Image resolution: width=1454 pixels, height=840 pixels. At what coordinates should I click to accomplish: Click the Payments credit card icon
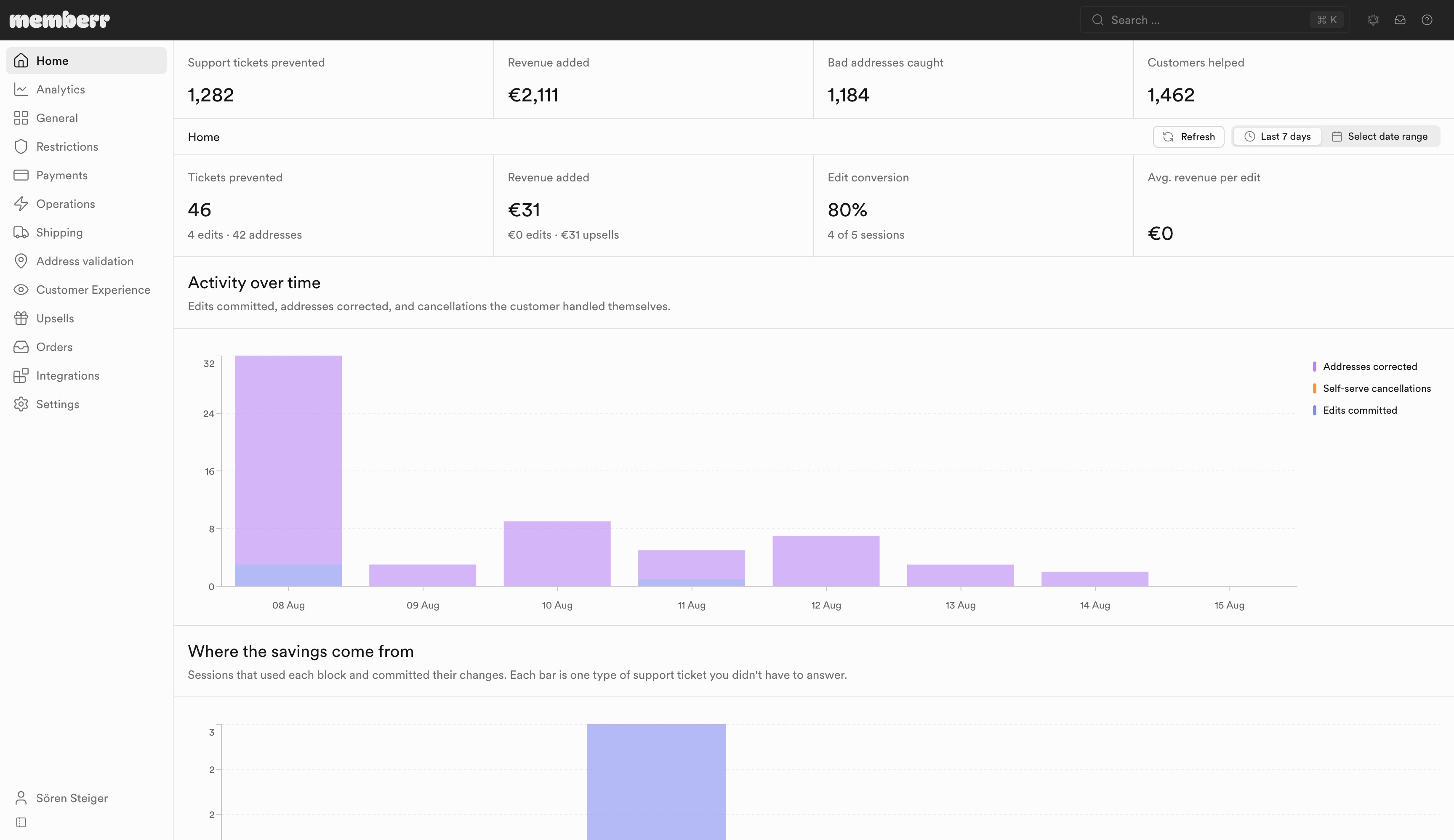pyautogui.click(x=21, y=175)
